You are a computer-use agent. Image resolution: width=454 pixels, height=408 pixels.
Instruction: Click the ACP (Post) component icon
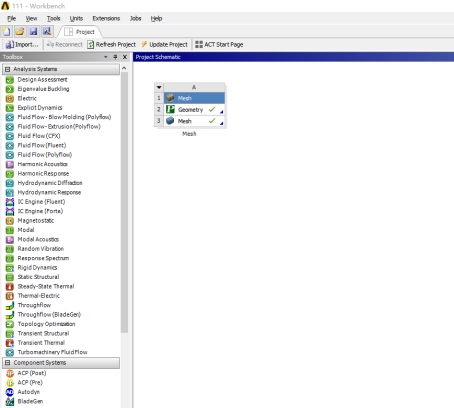(10, 373)
